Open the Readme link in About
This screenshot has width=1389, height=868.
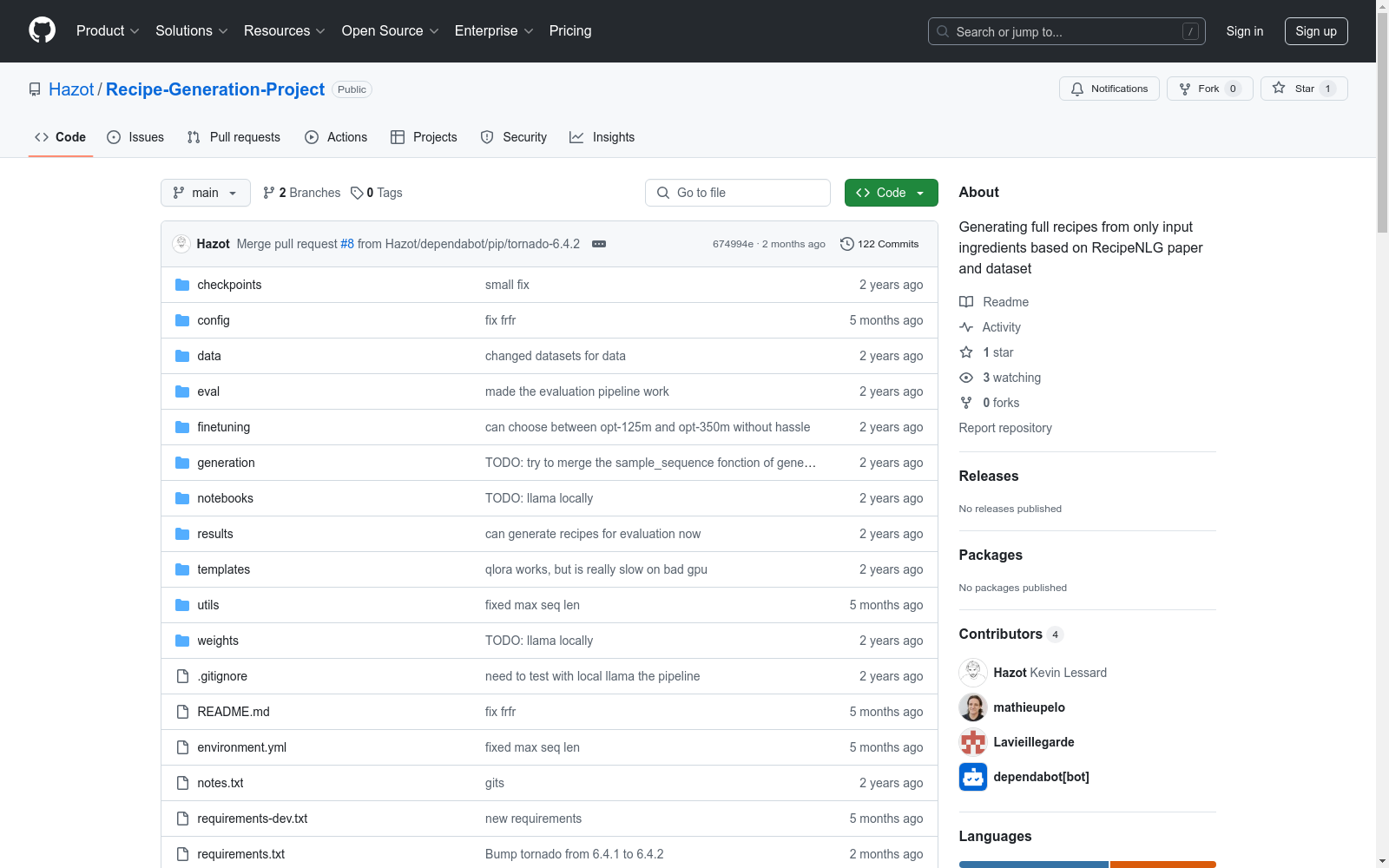(994, 302)
